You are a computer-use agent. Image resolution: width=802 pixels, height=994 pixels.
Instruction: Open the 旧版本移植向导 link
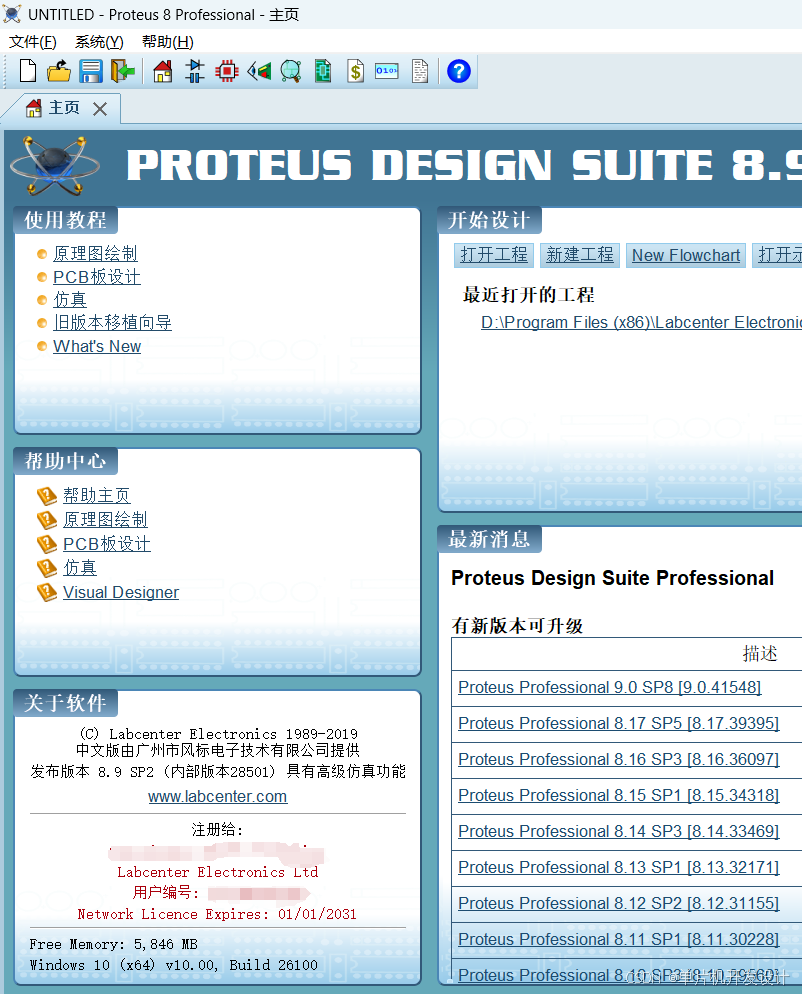pos(112,323)
